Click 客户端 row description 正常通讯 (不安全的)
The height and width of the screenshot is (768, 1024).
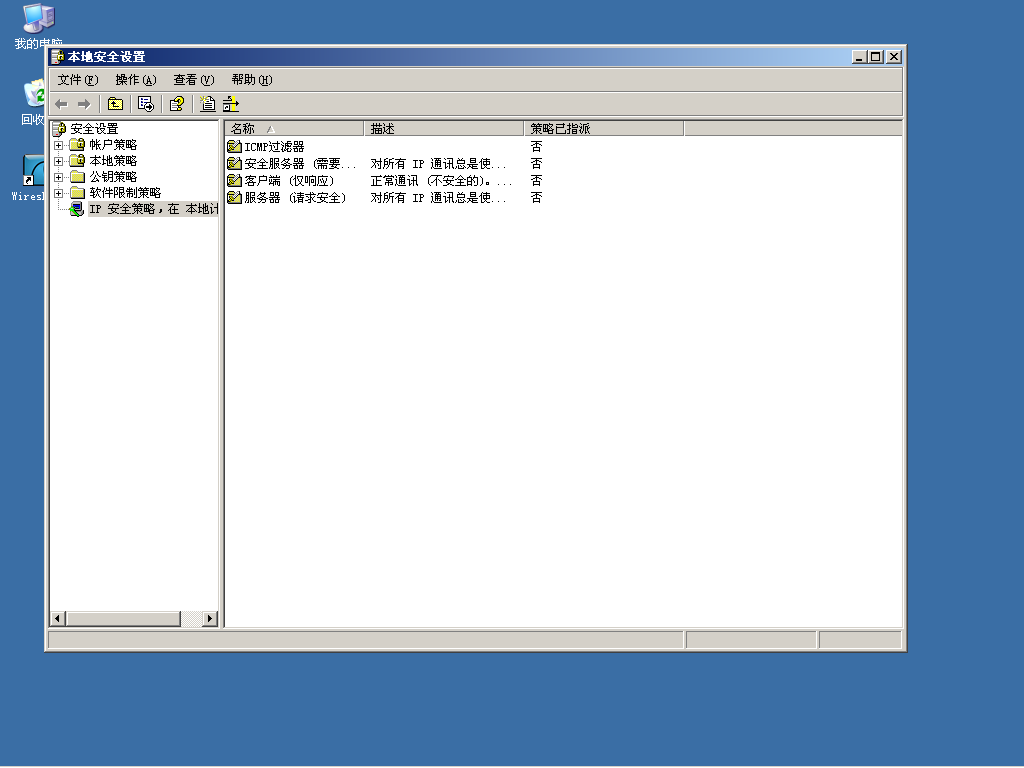[x=441, y=180]
